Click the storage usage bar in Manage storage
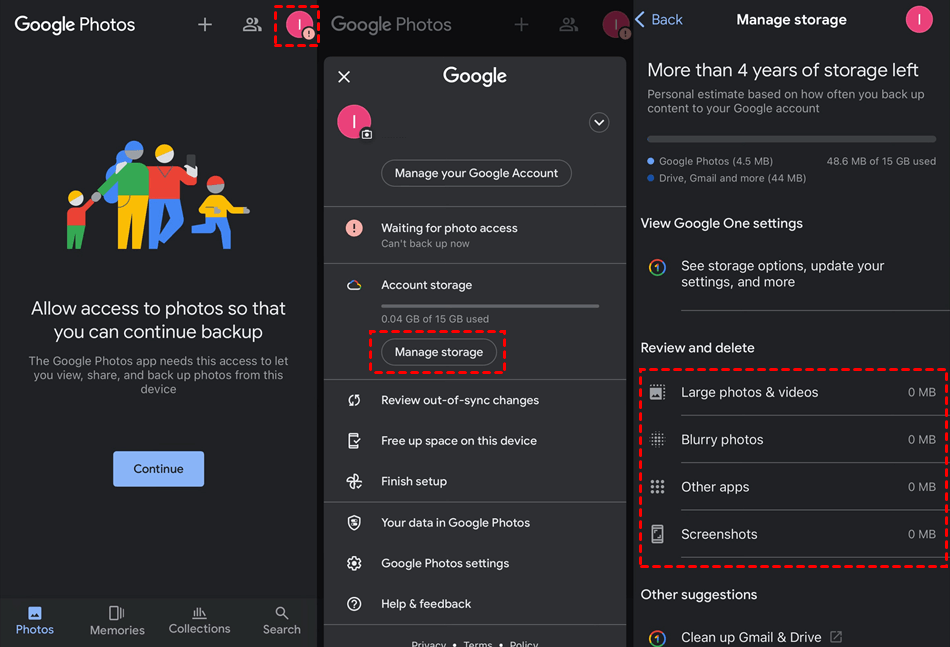Image resolution: width=950 pixels, height=647 pixels. pos(791,139)
